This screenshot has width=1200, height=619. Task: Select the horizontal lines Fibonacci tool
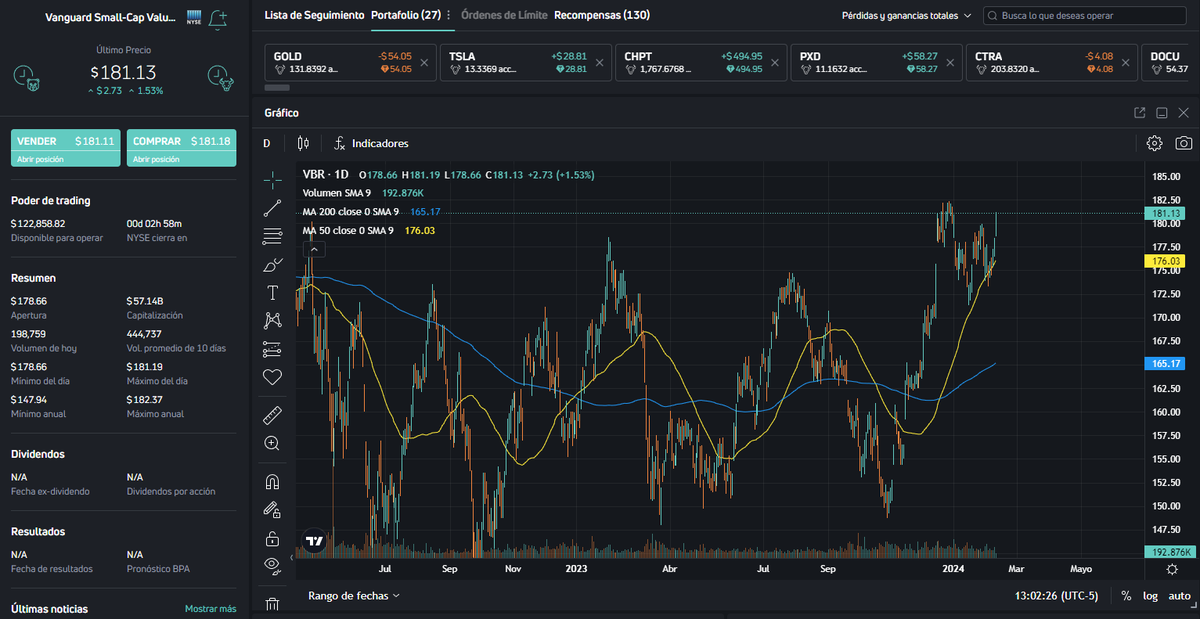coord(273,236)
